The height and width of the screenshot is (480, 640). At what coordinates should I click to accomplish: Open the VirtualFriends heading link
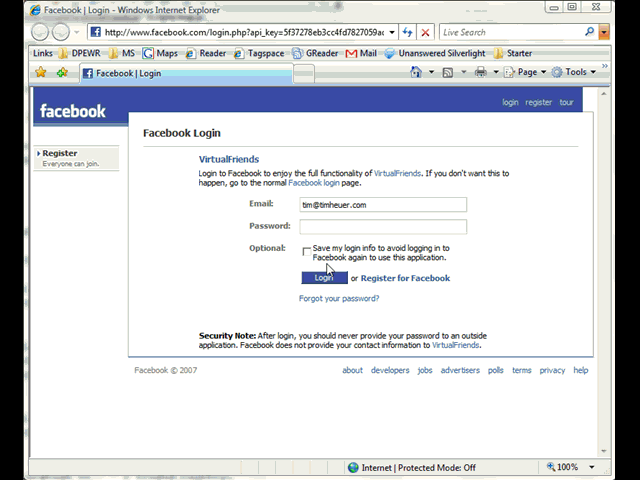point(229,159)
